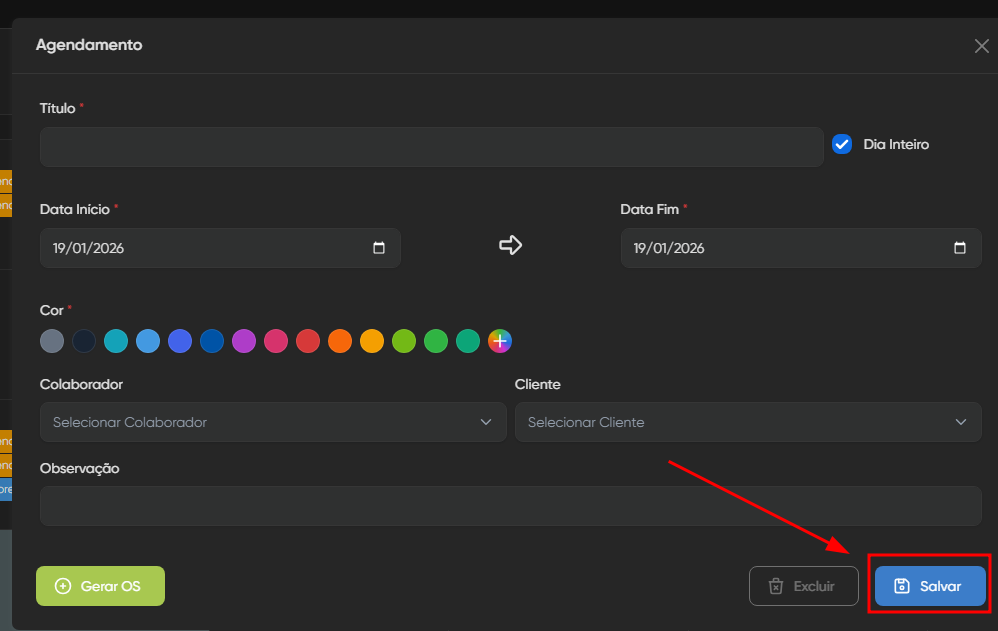Expand the Selecionar Colaborador dropdown
This screenshot has width=998, height=631.
[x=273, y=422]
